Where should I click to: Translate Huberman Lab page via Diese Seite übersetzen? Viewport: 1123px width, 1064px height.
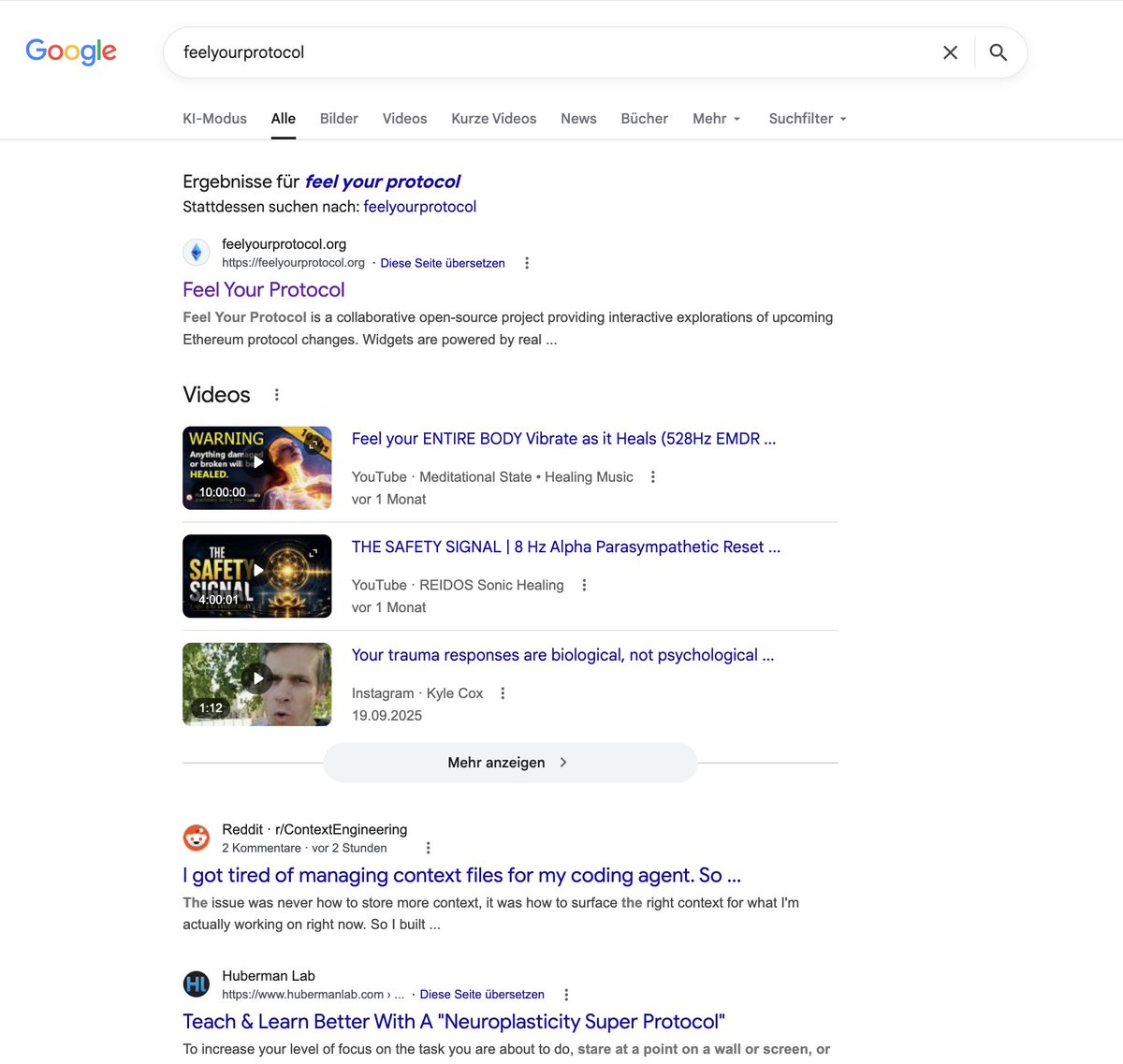(x=482, y=995)
